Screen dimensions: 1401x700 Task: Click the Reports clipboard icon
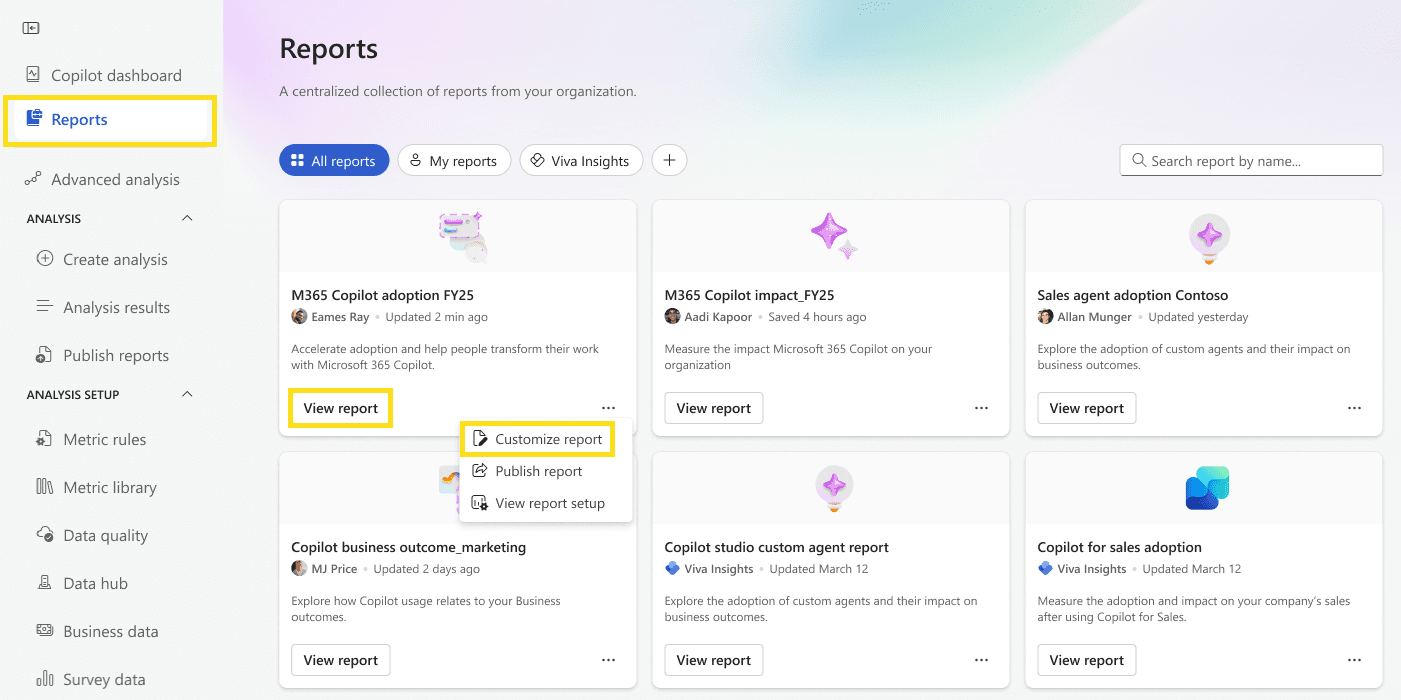(34, 119)
